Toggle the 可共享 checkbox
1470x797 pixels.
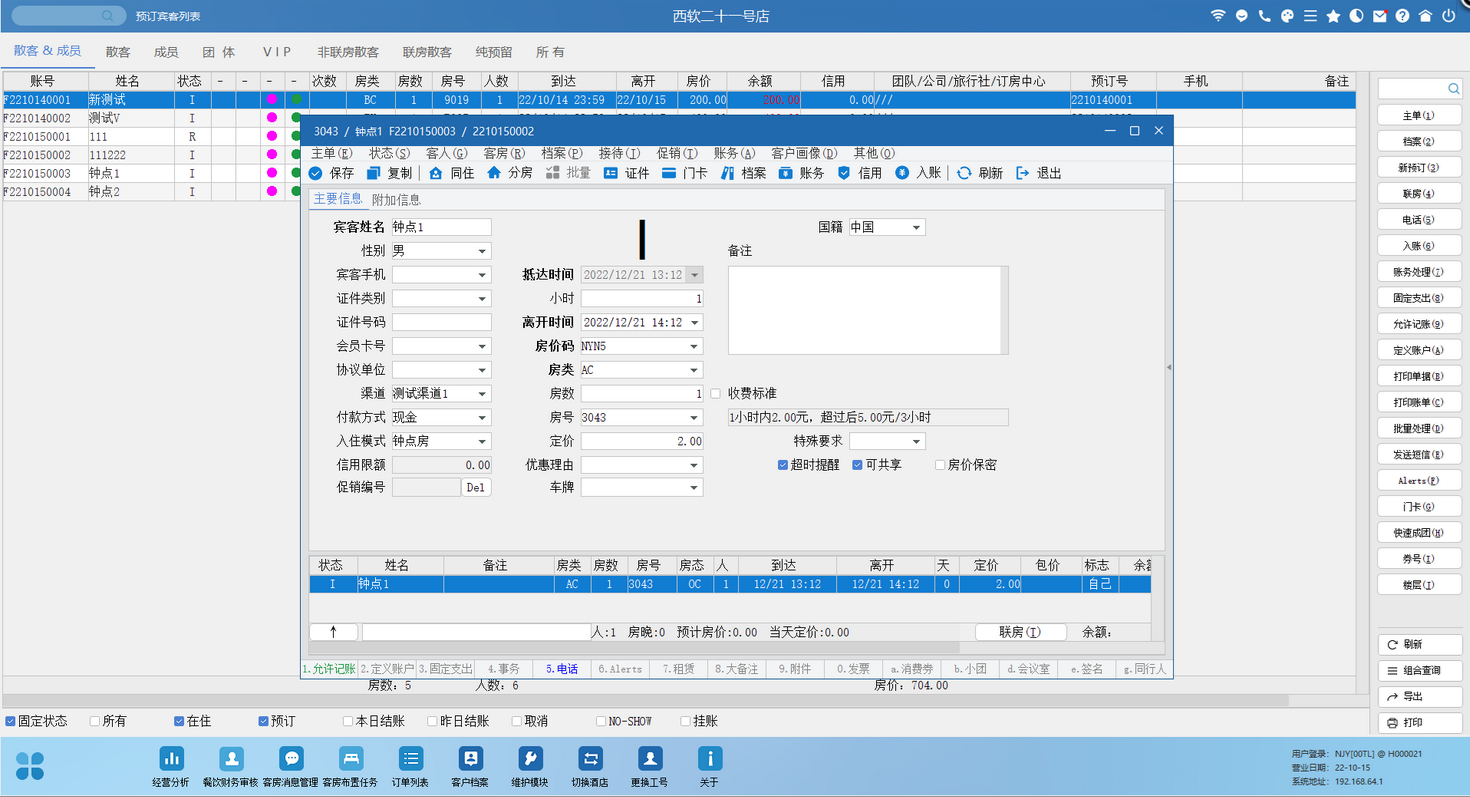858,465
